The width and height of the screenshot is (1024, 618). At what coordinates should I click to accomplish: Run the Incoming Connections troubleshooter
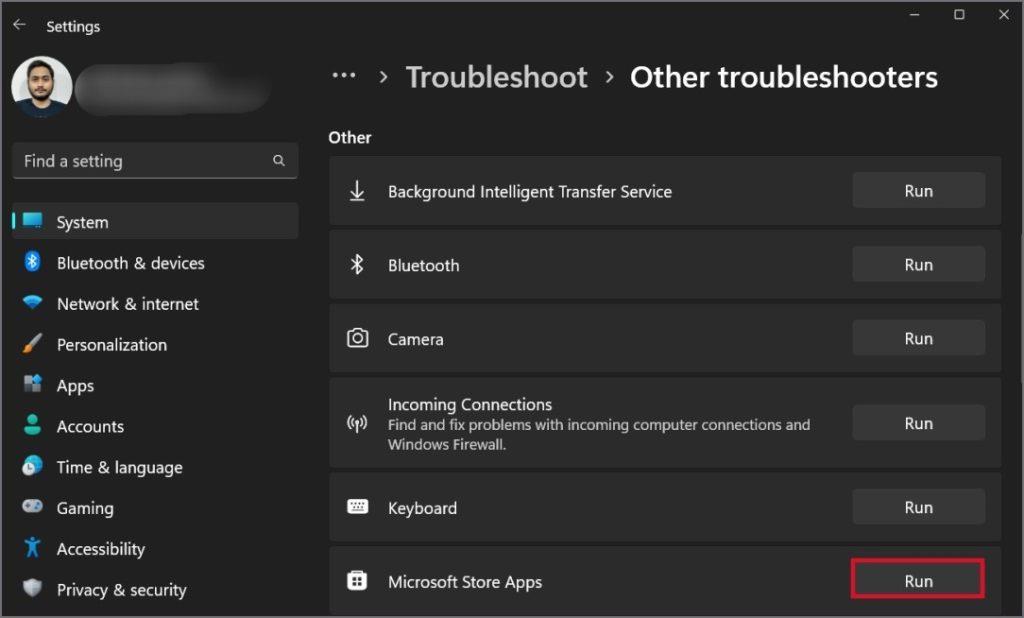[918, 423]
